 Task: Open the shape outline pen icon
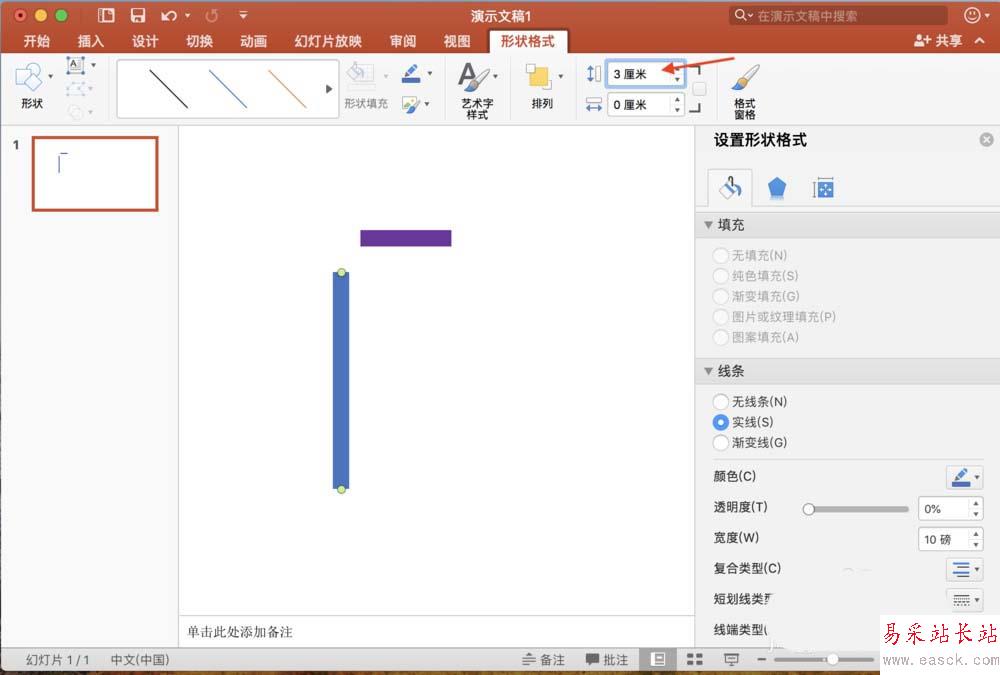[411, 73]
